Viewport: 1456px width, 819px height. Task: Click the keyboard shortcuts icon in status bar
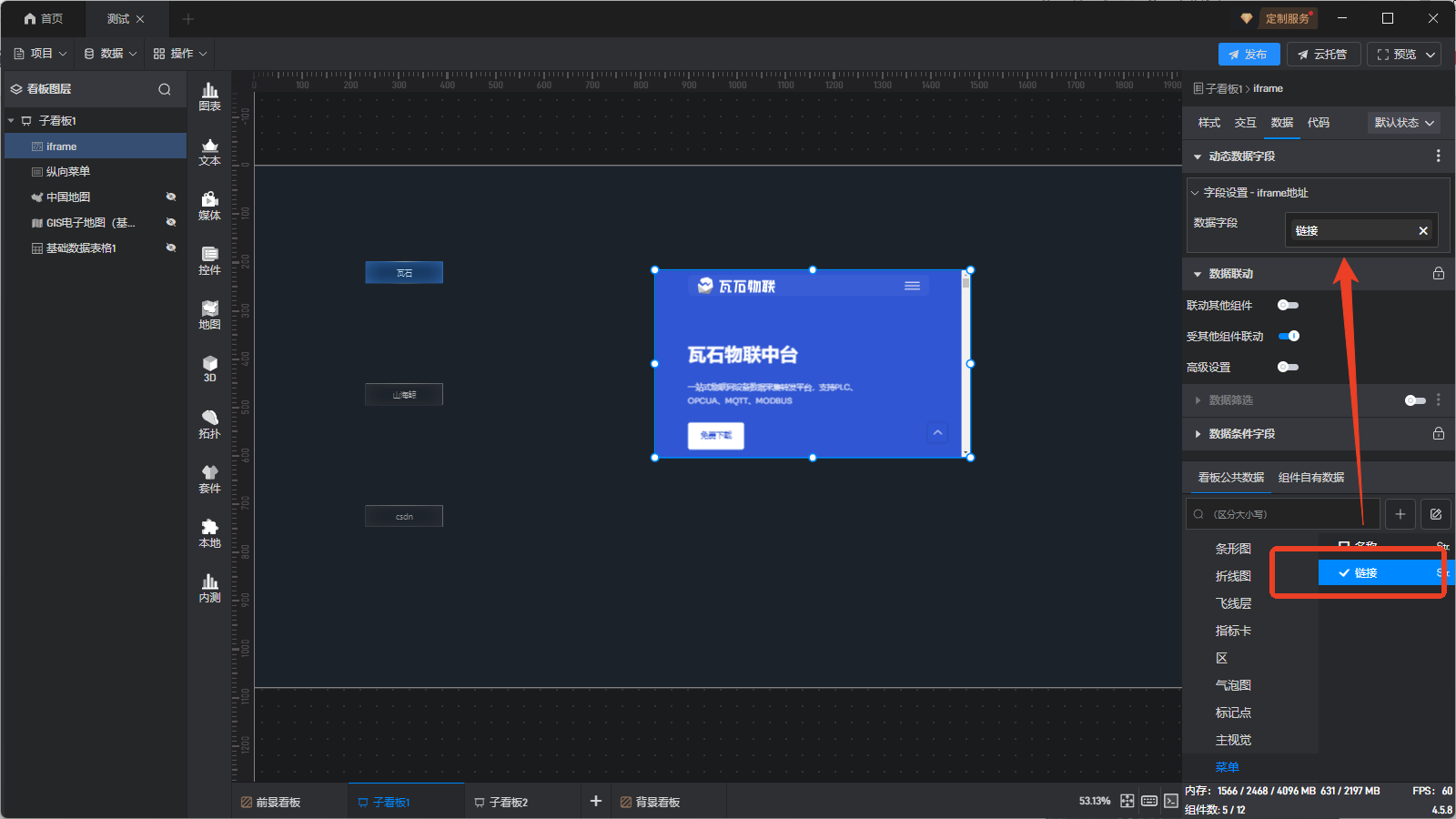[1149, 801]
